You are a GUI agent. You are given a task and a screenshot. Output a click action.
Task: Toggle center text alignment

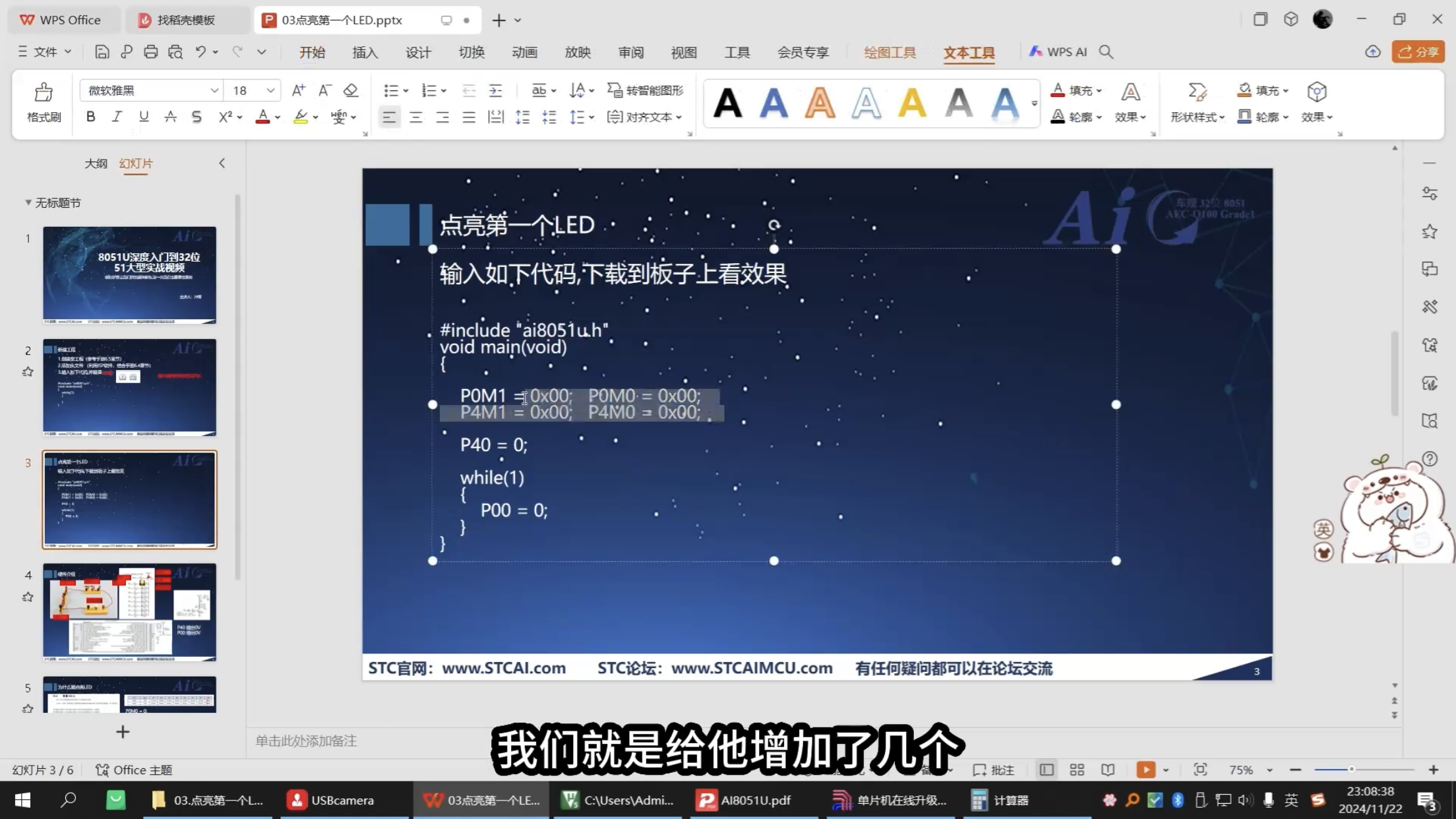415,117
